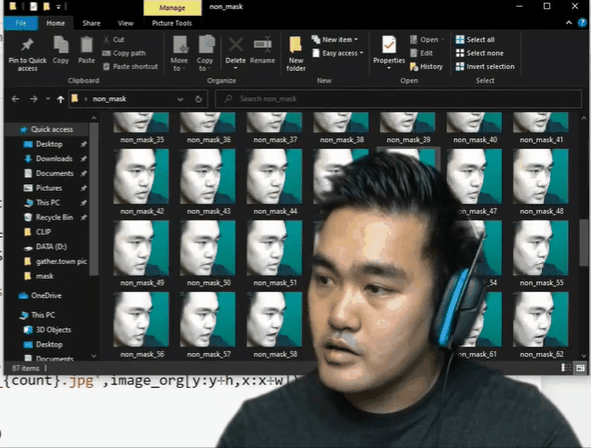The height and width of the screenshot is (448, 591).
Task: Select the non_mask_48 thumbnail
Action: point(541,176)
